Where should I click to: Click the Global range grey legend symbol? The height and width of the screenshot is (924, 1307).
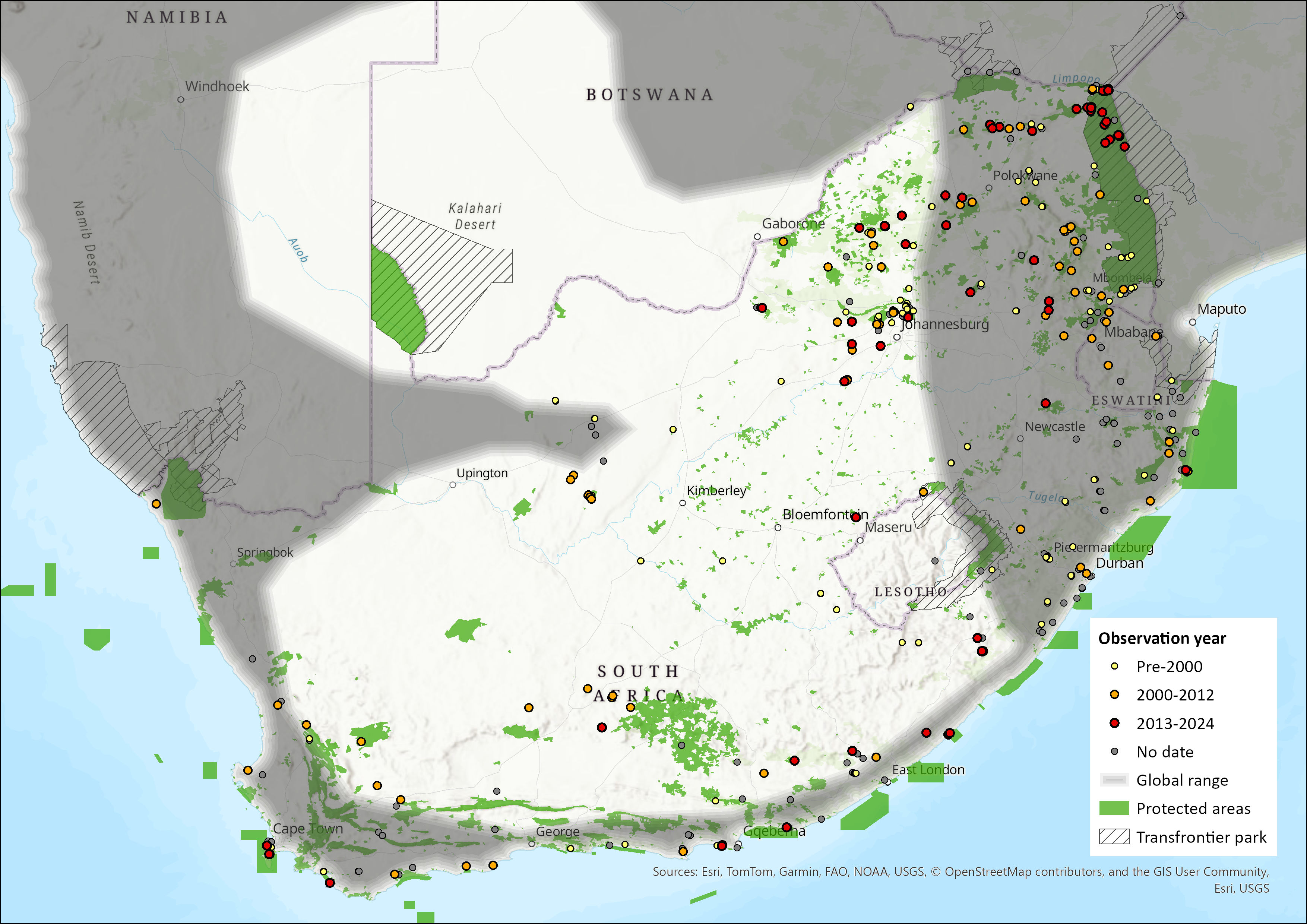(1114, 780)
